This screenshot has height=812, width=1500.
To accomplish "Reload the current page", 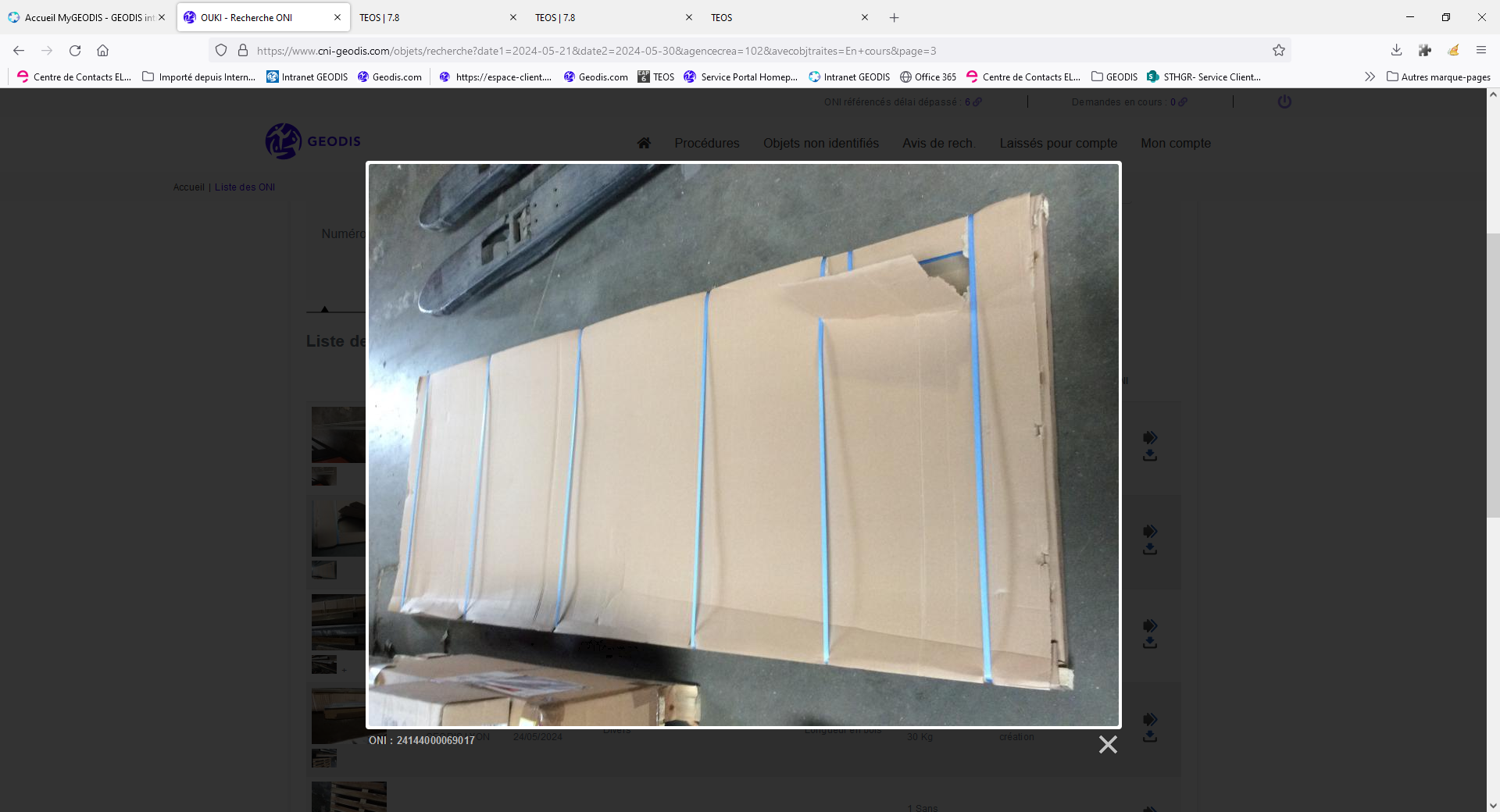I will (75, 51).
